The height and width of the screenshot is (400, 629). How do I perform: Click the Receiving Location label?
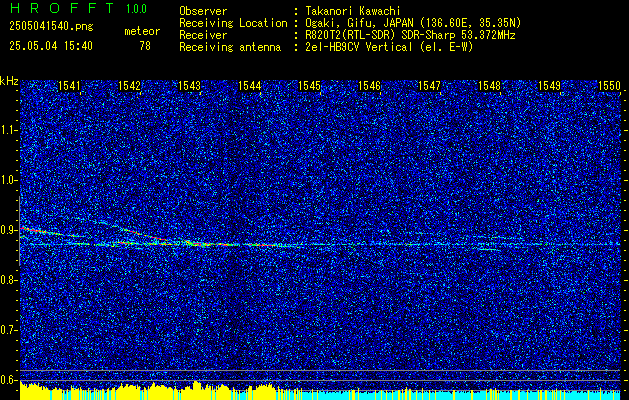point(233,23)
